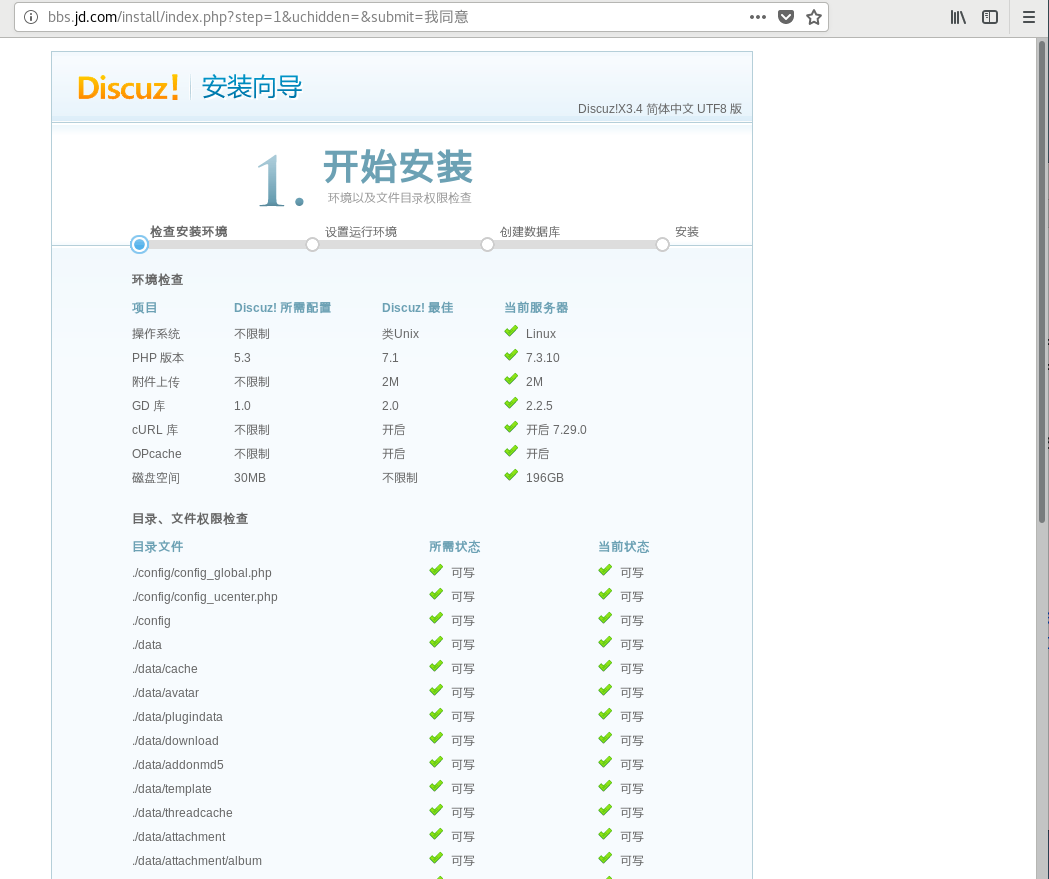Click ./data/threadcache directory name

[x=183, y=813]
